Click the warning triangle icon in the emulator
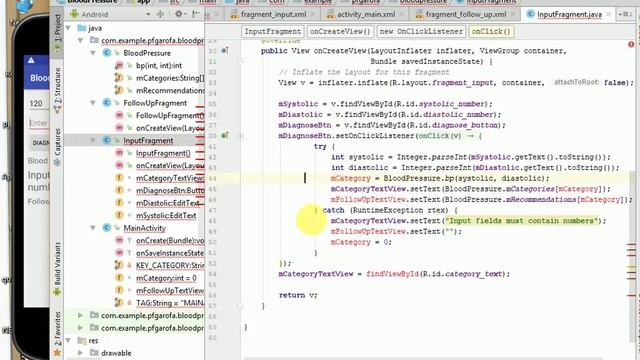 [x=31, y=60]
